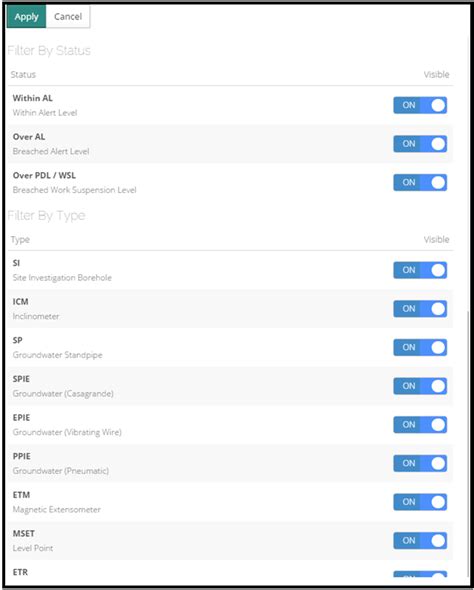This screenshot has height=590, width=474.
Task: Toggle Within AL visibility switch
Action: click(420, 105)
